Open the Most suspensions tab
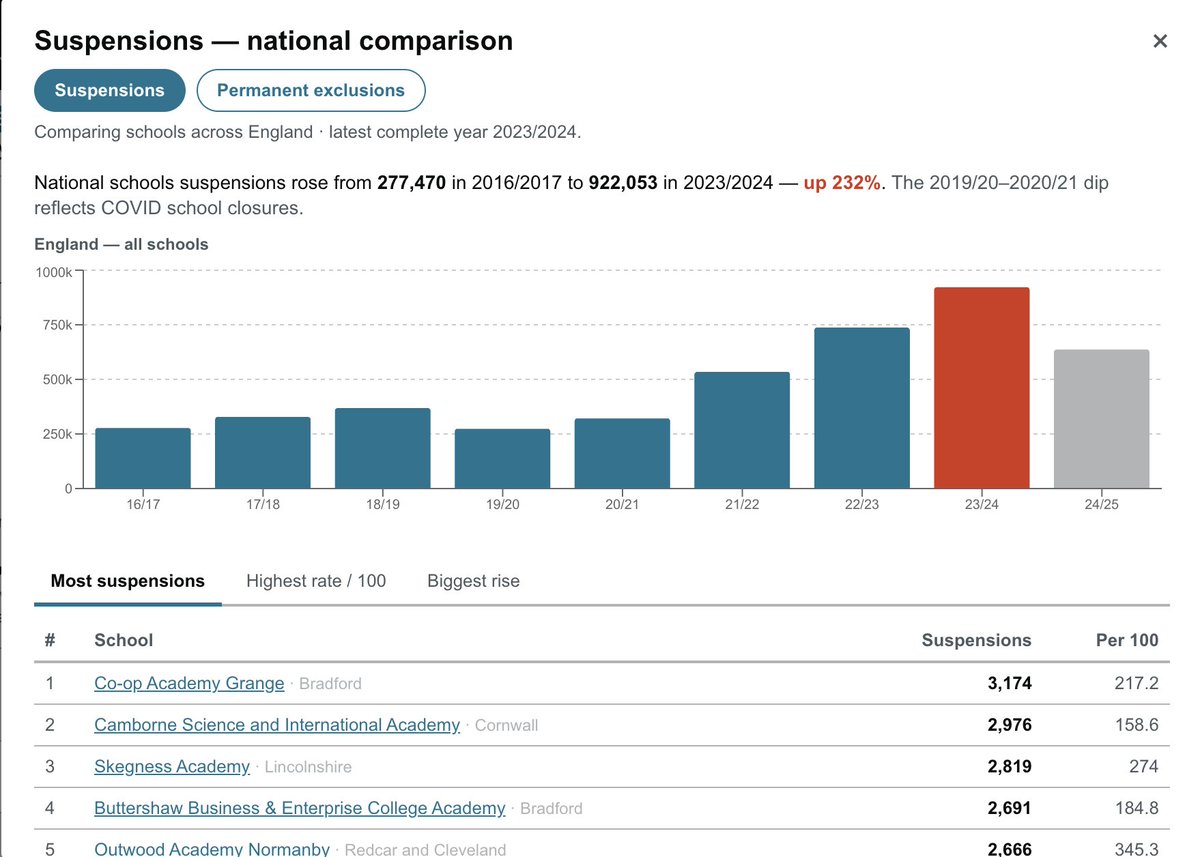1200x857 pixels. point(128,581)
